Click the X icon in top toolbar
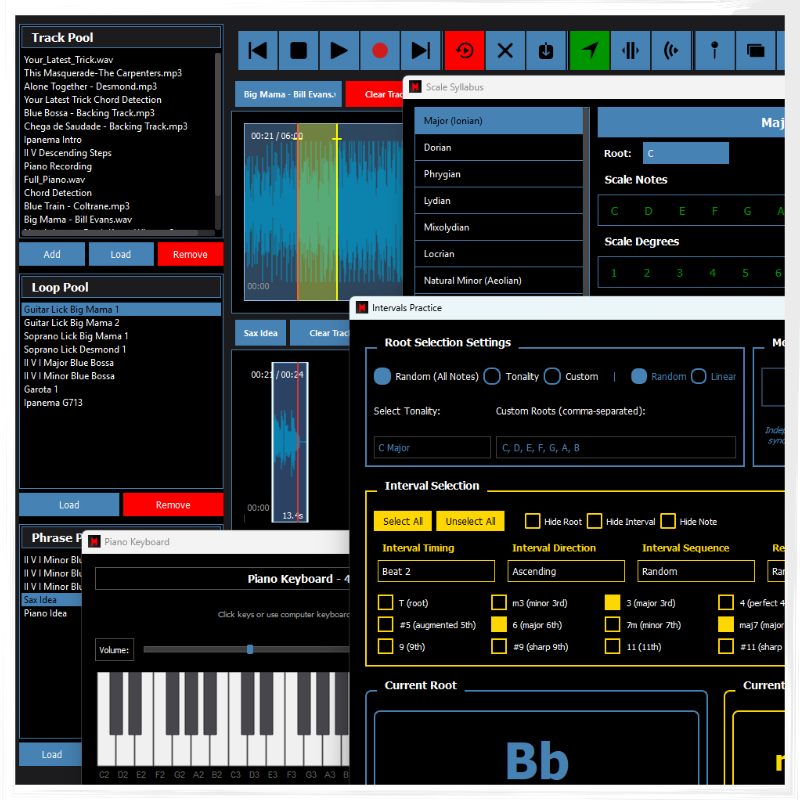Image resolution: width=800 pixels, height=800 pixels. (x=506, y=49)
